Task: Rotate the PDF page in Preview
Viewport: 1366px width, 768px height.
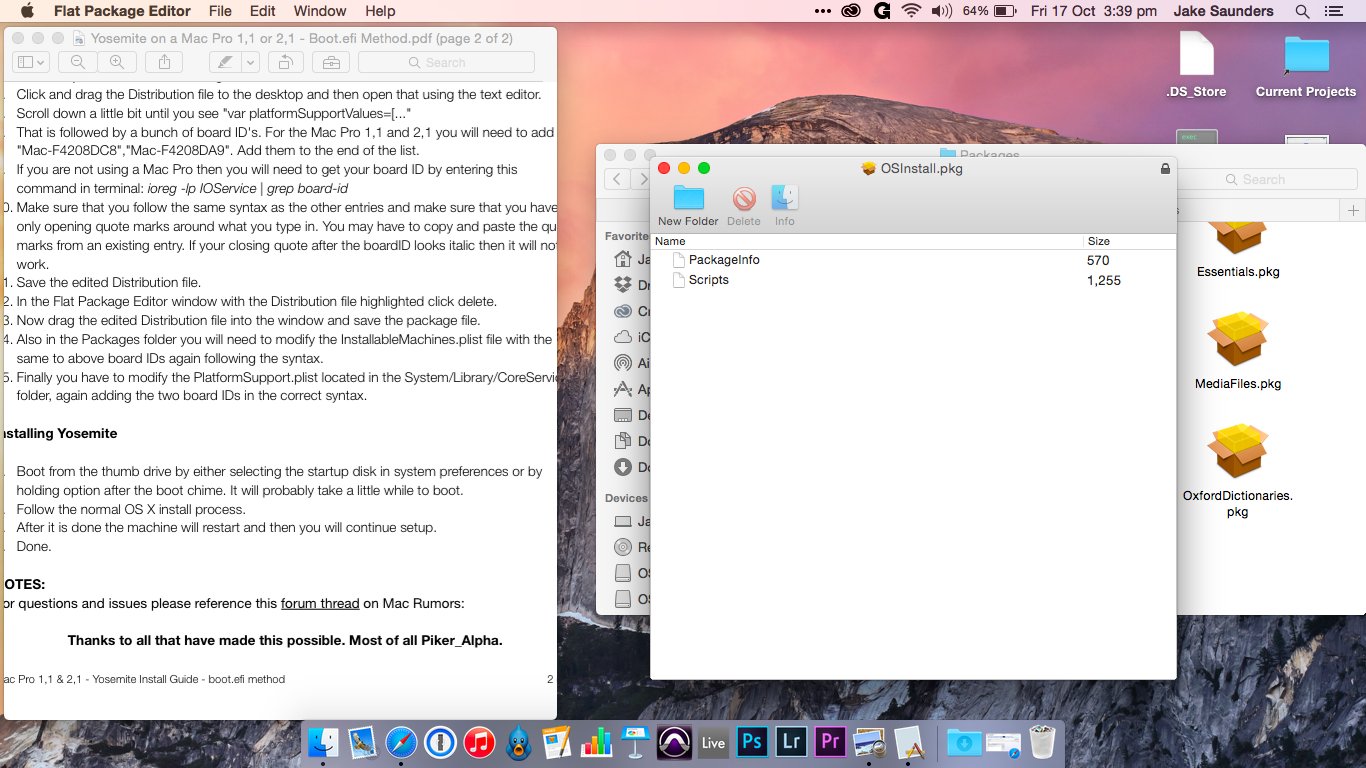Action: (x=284, y=62)
